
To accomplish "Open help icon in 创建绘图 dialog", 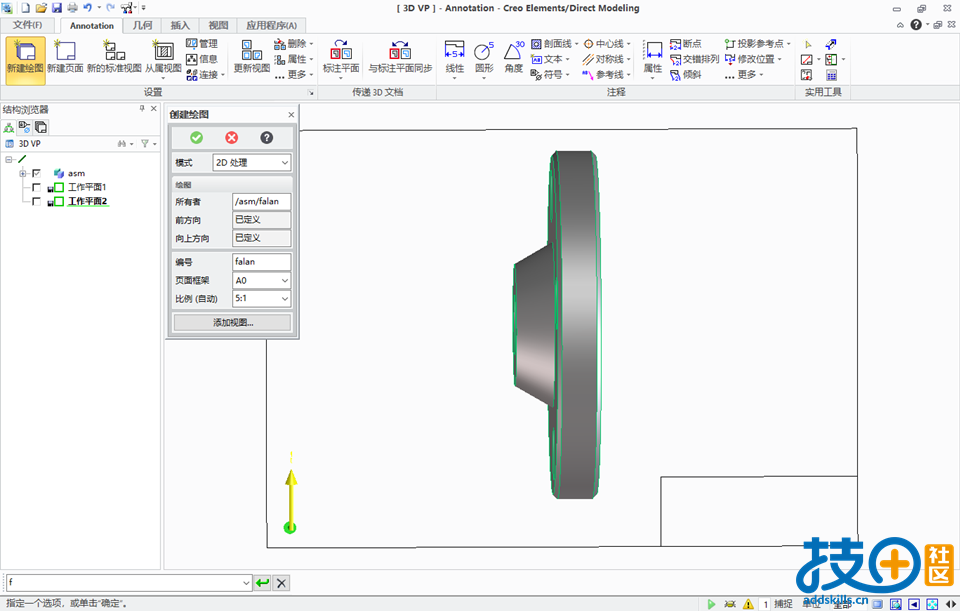I will (266, 137).
